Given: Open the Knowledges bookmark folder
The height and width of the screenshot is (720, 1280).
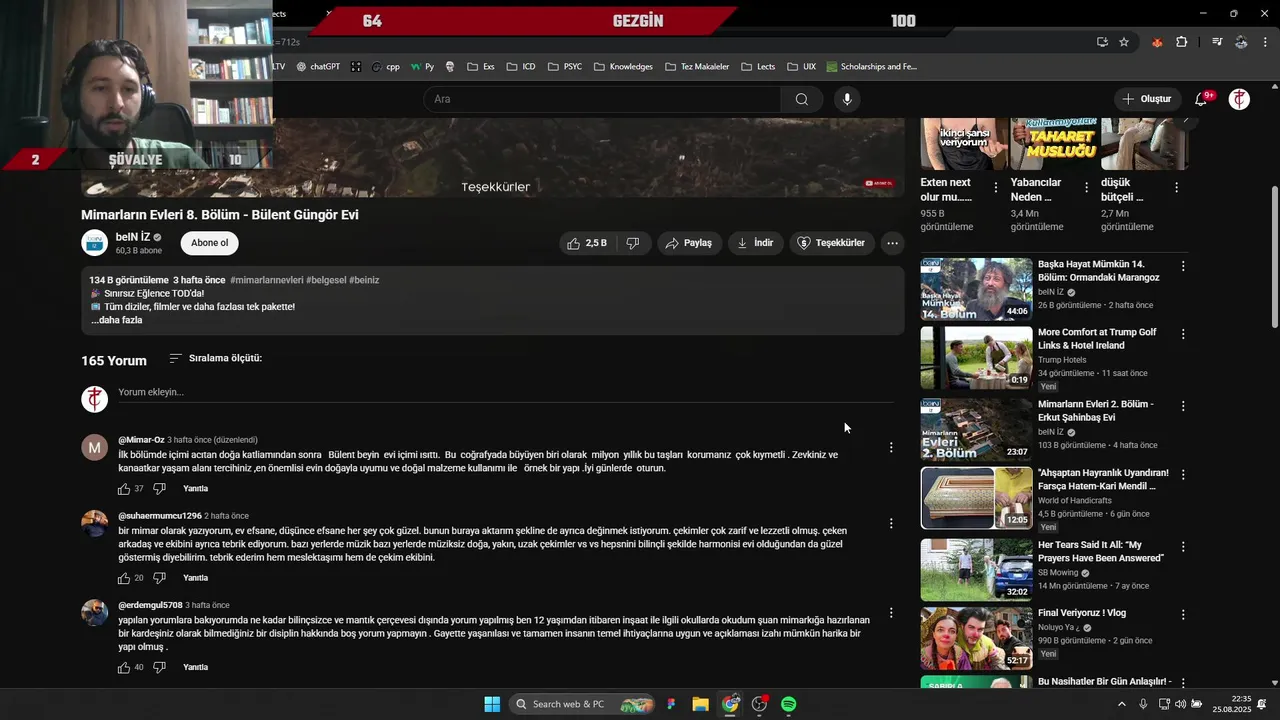Looking at the screenshot, I should point(623,67).
